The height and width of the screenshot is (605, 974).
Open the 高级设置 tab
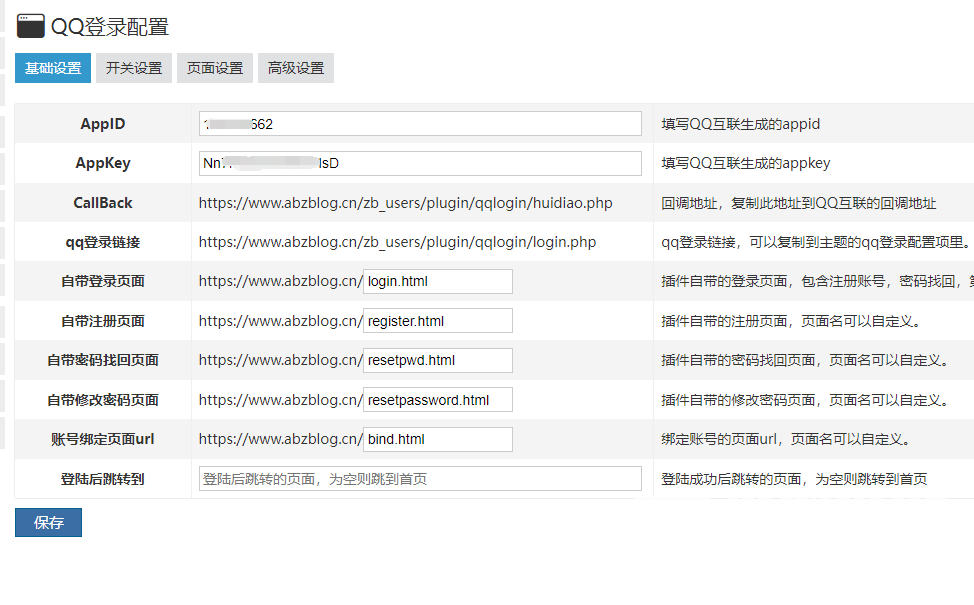point(296,68)
